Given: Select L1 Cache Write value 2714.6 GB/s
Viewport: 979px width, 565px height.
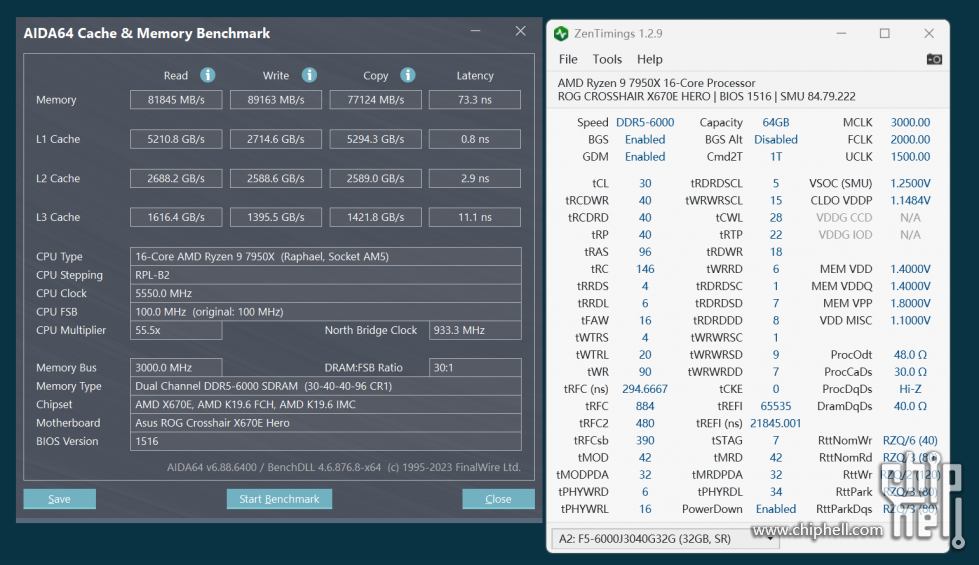Looking at the screenshot, I should click(x=276, y=139).
